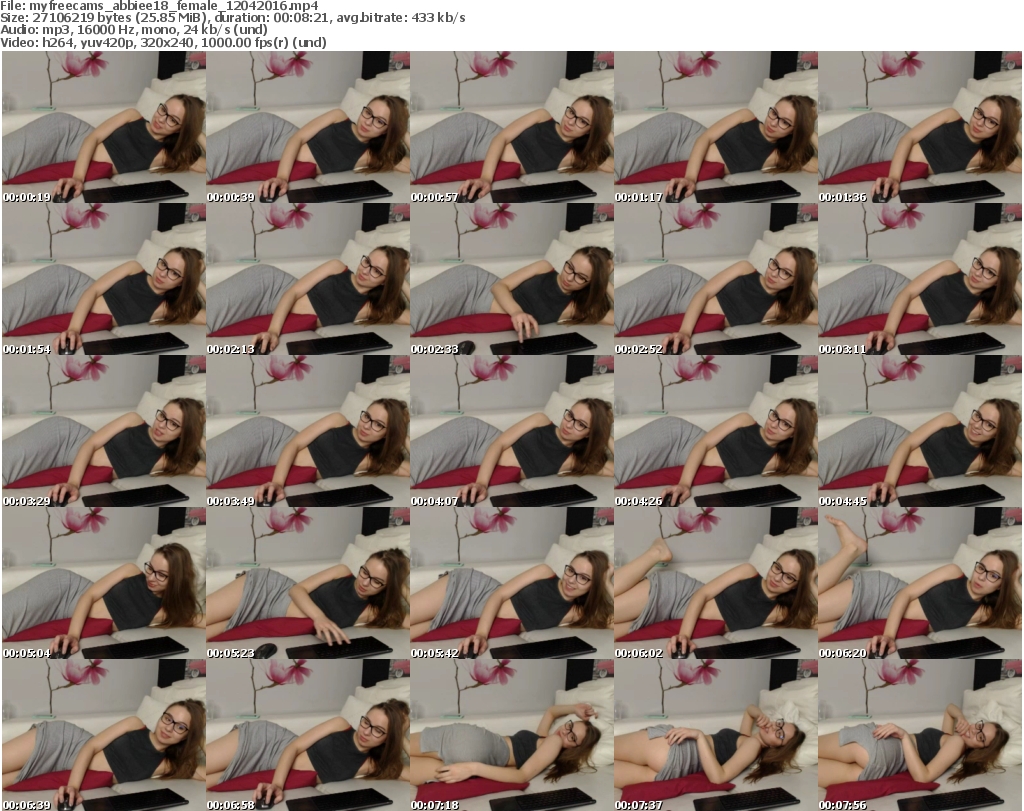Open the frame at timestamp 00:02:33
The height and width of the screenshot is (811, 1024).
pos(512,279)
